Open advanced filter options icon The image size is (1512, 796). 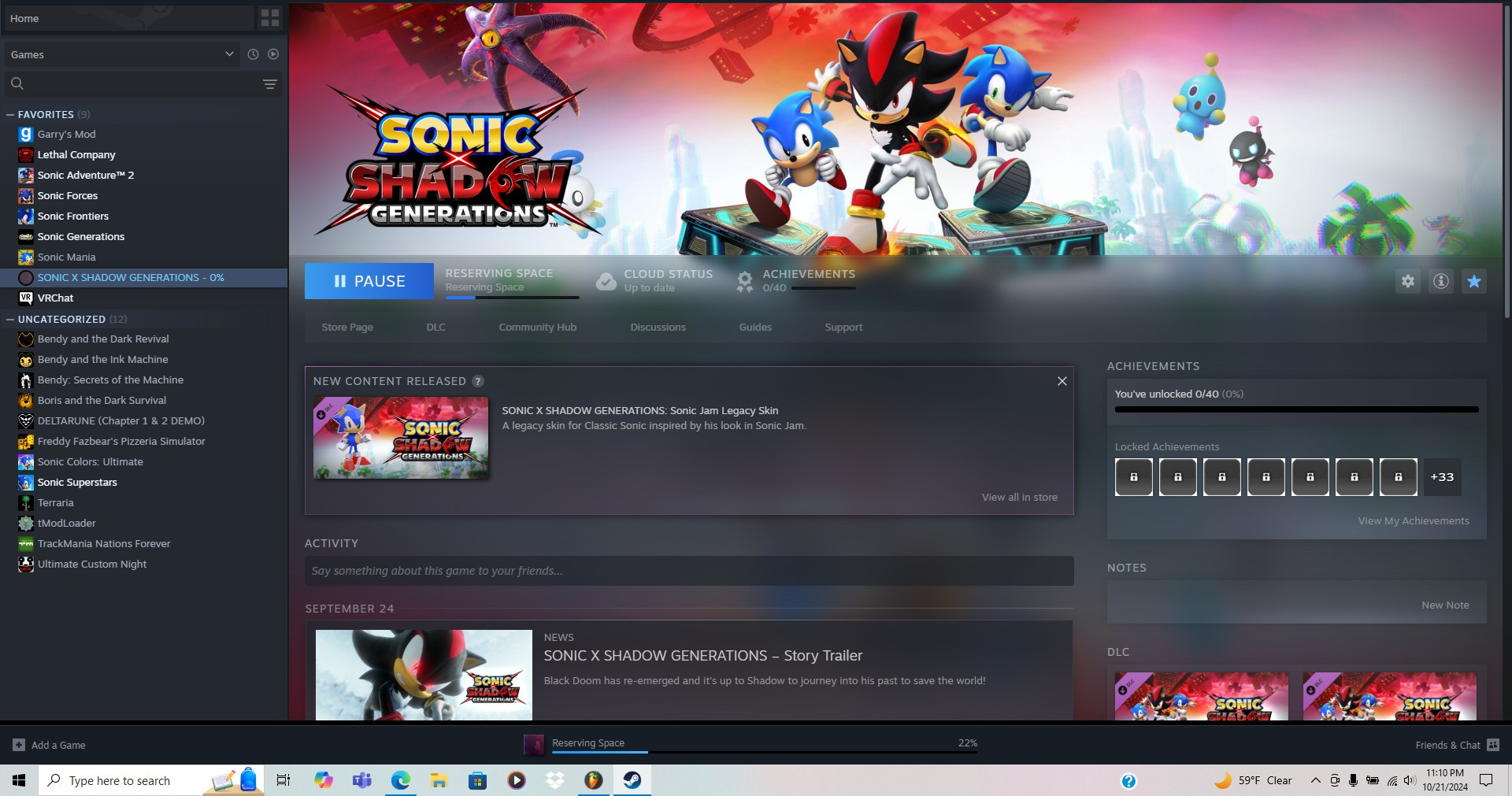270,83
